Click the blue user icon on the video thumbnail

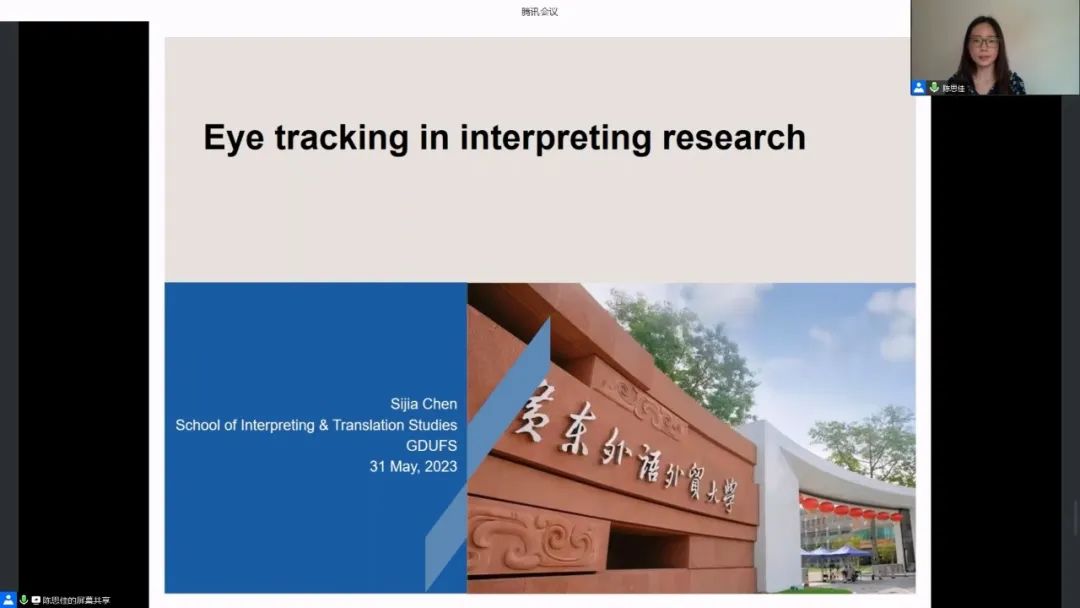tap(918, 88)
